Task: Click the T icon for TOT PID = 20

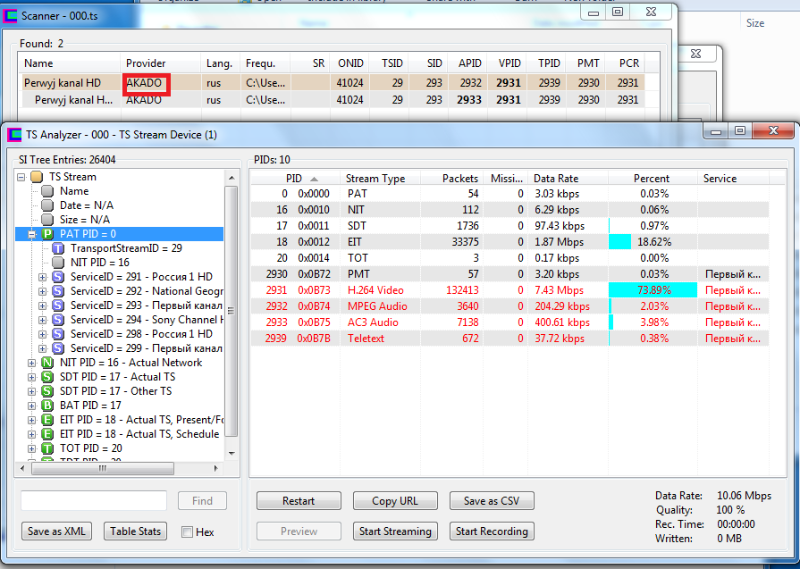Action: [46, 449]
